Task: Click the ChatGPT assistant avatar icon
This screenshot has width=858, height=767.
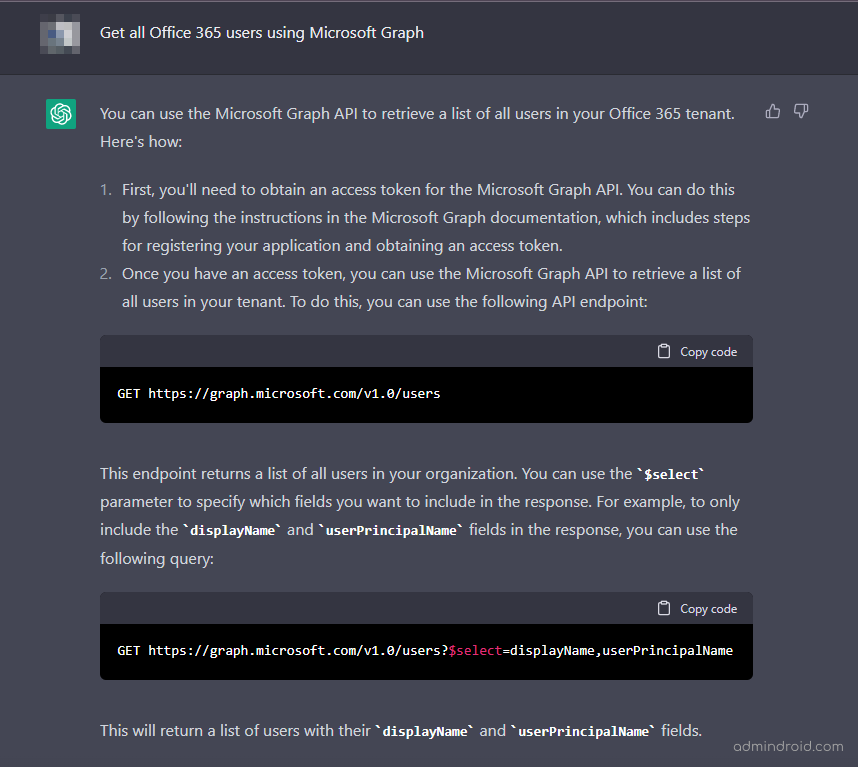Action: [x=60, y=114]
